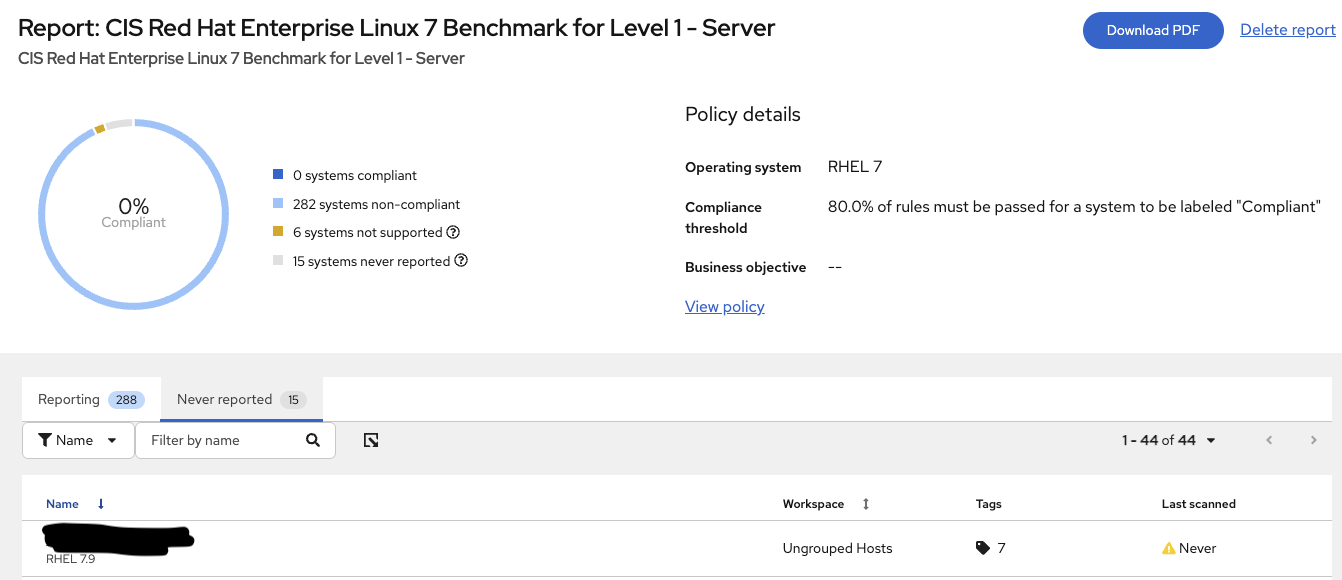Click the Workspace column sort icon
This screenshot has height=580, width=1342.
866,504
